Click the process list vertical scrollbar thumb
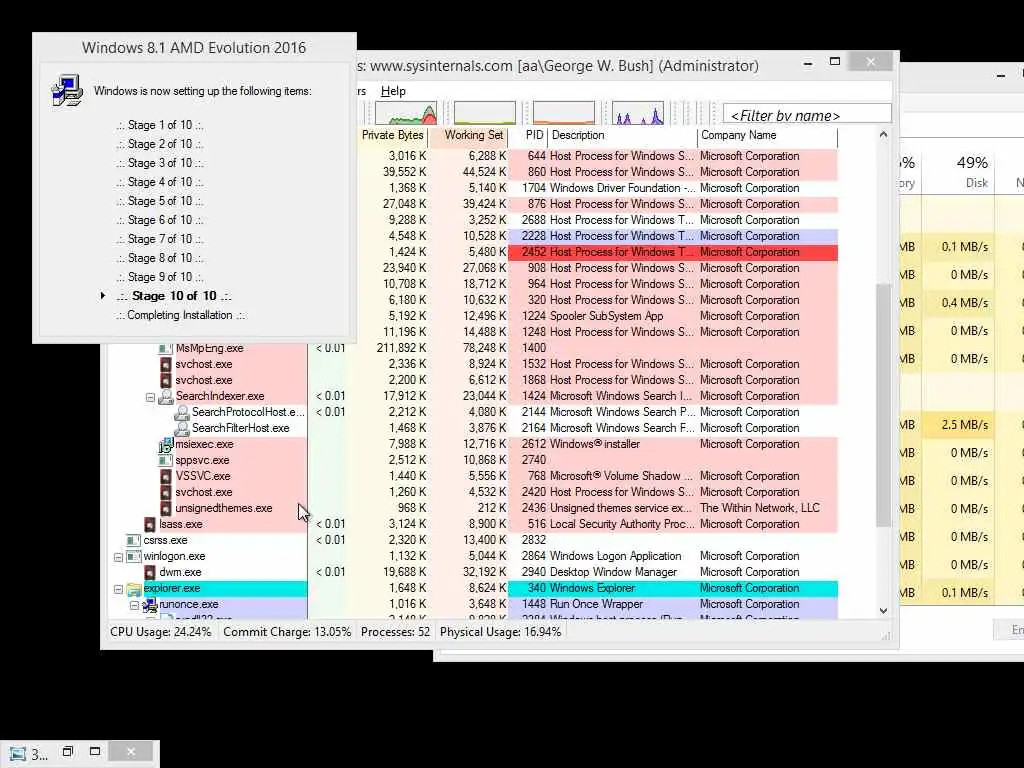The height and width of the screenshot is (768, 1024). 883,405
